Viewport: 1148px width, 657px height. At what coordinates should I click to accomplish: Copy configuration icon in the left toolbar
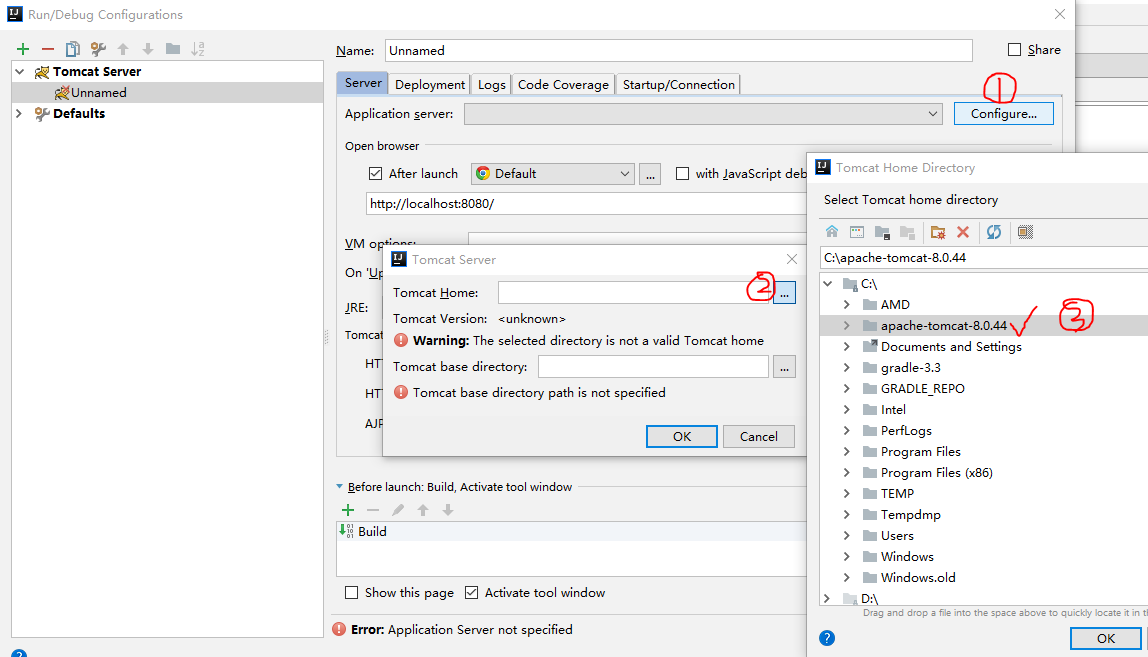[x=72, y=49]
